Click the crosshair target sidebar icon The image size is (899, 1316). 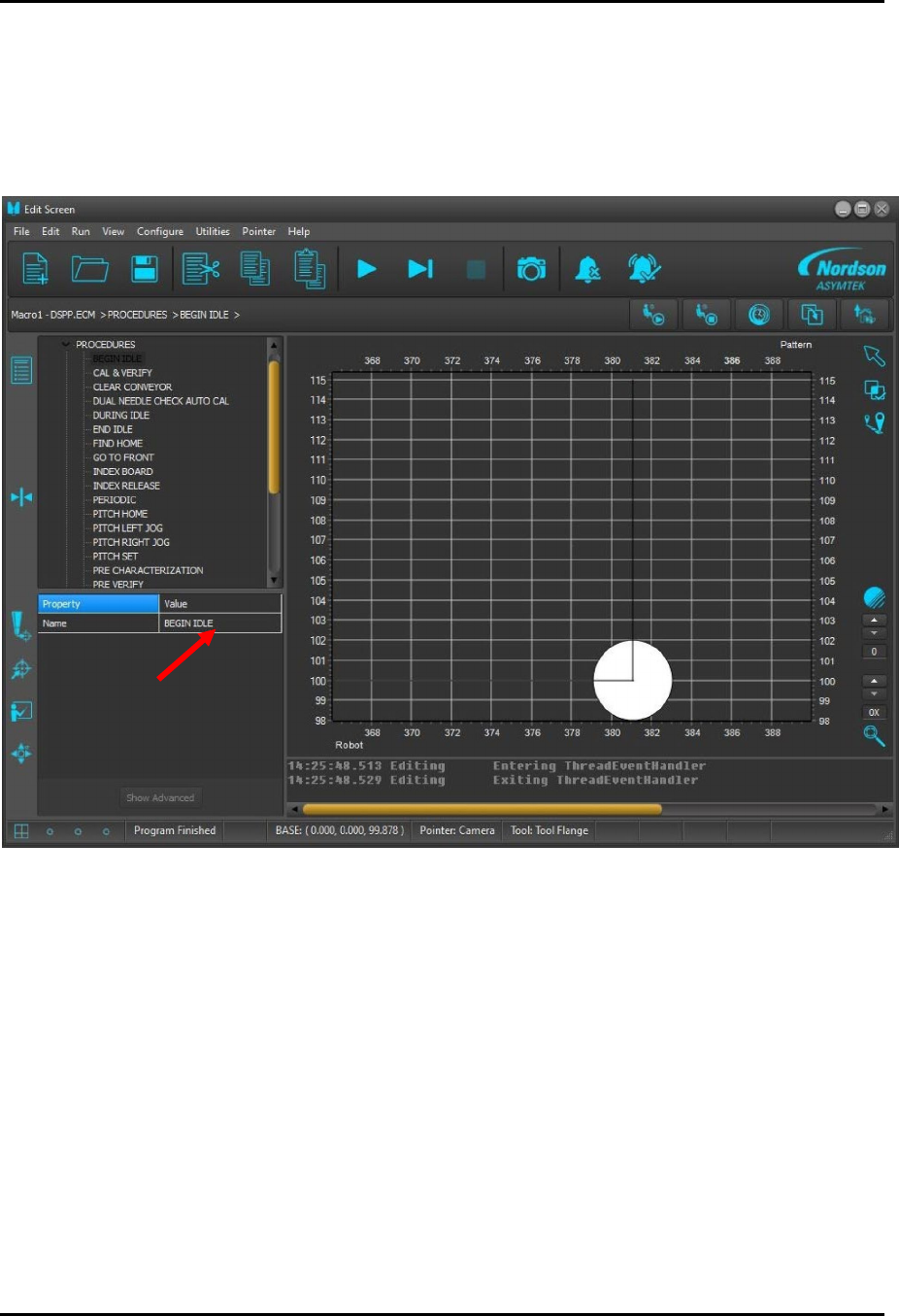tap(21, 669)
